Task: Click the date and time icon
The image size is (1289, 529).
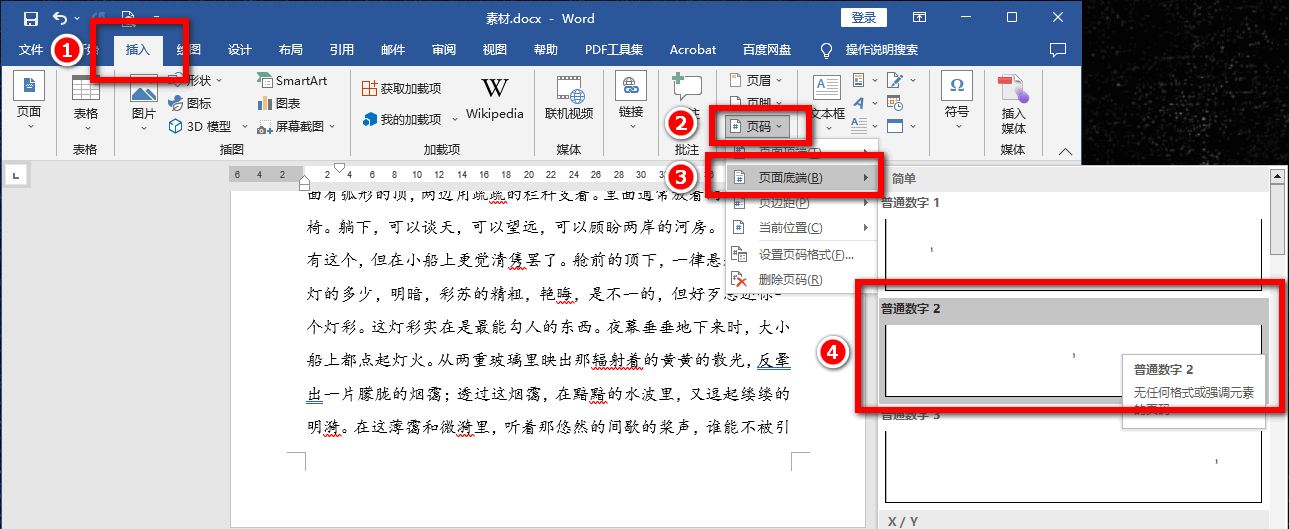Action: point(894,103)
